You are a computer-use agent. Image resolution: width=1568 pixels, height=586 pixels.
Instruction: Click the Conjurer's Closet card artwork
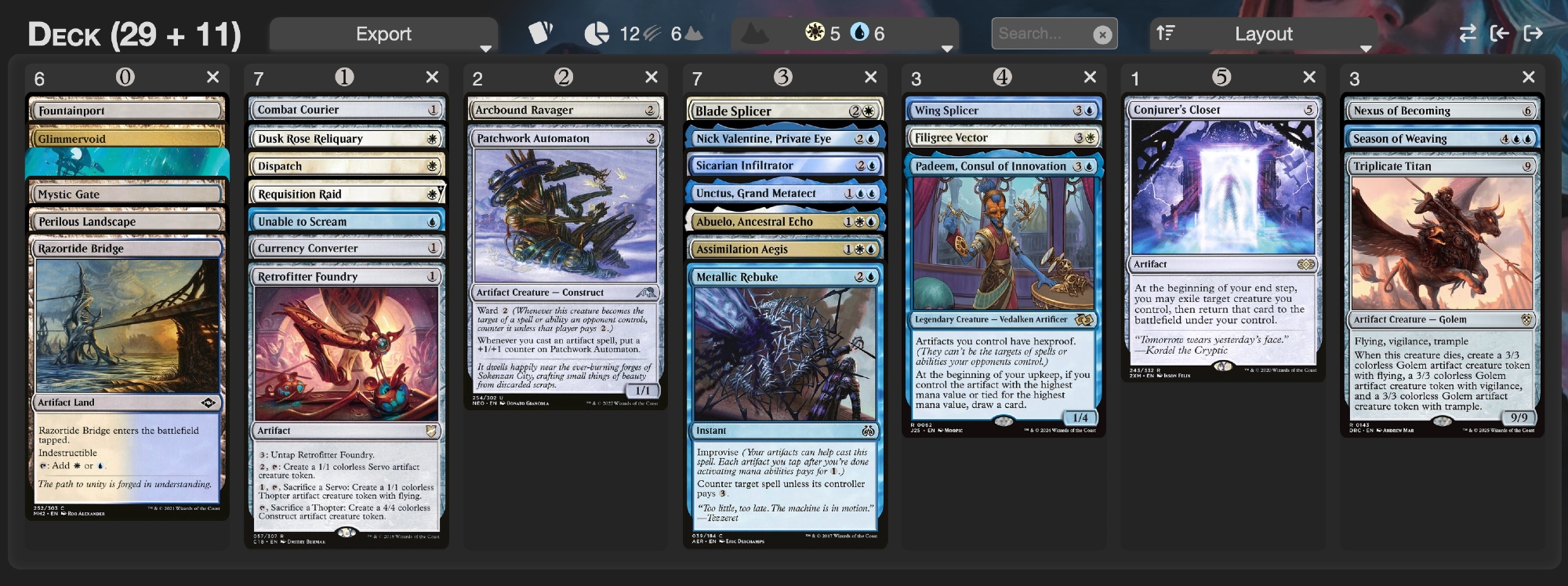point(1222,187)
